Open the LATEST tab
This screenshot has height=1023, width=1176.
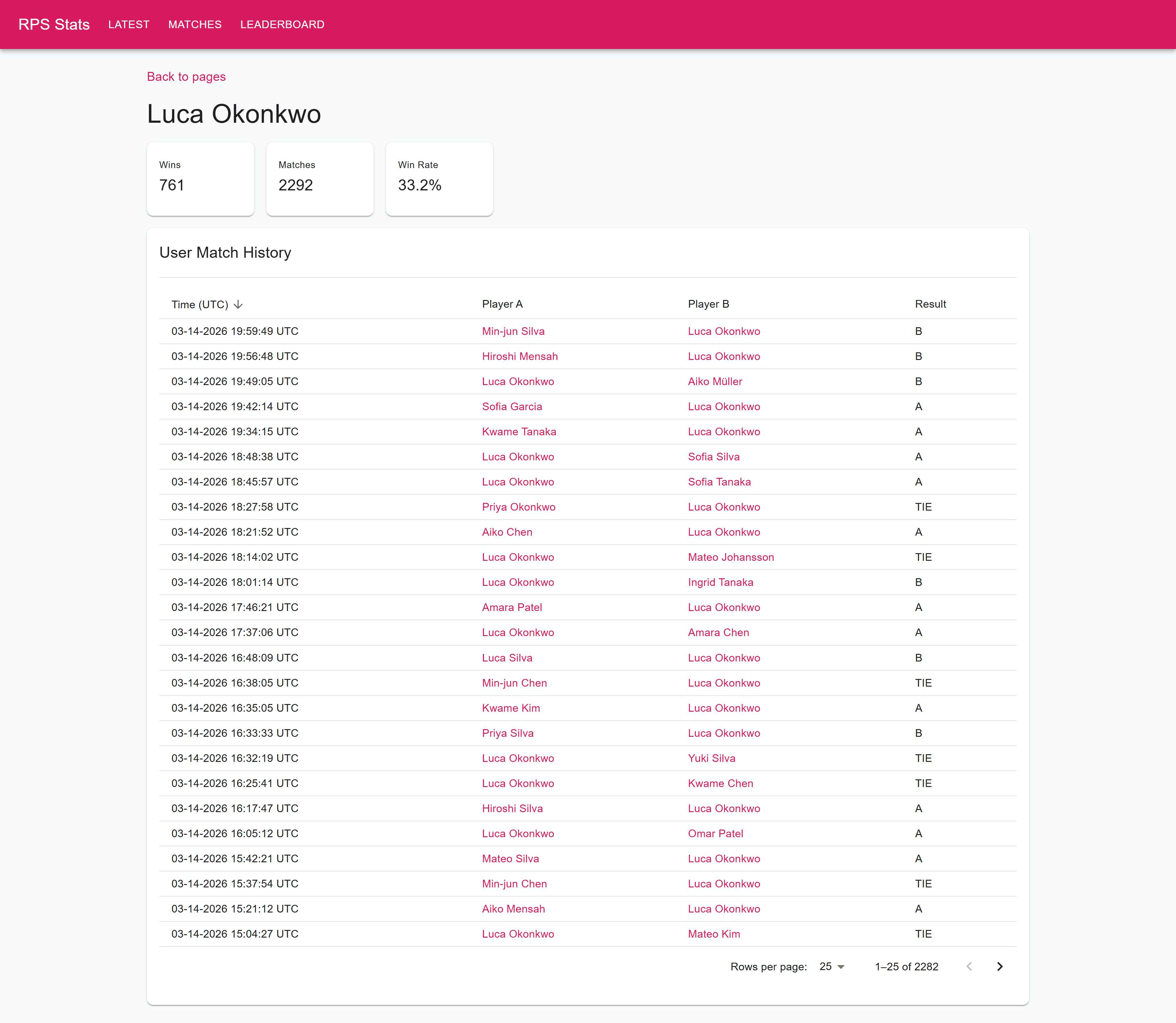pos(129,24)
